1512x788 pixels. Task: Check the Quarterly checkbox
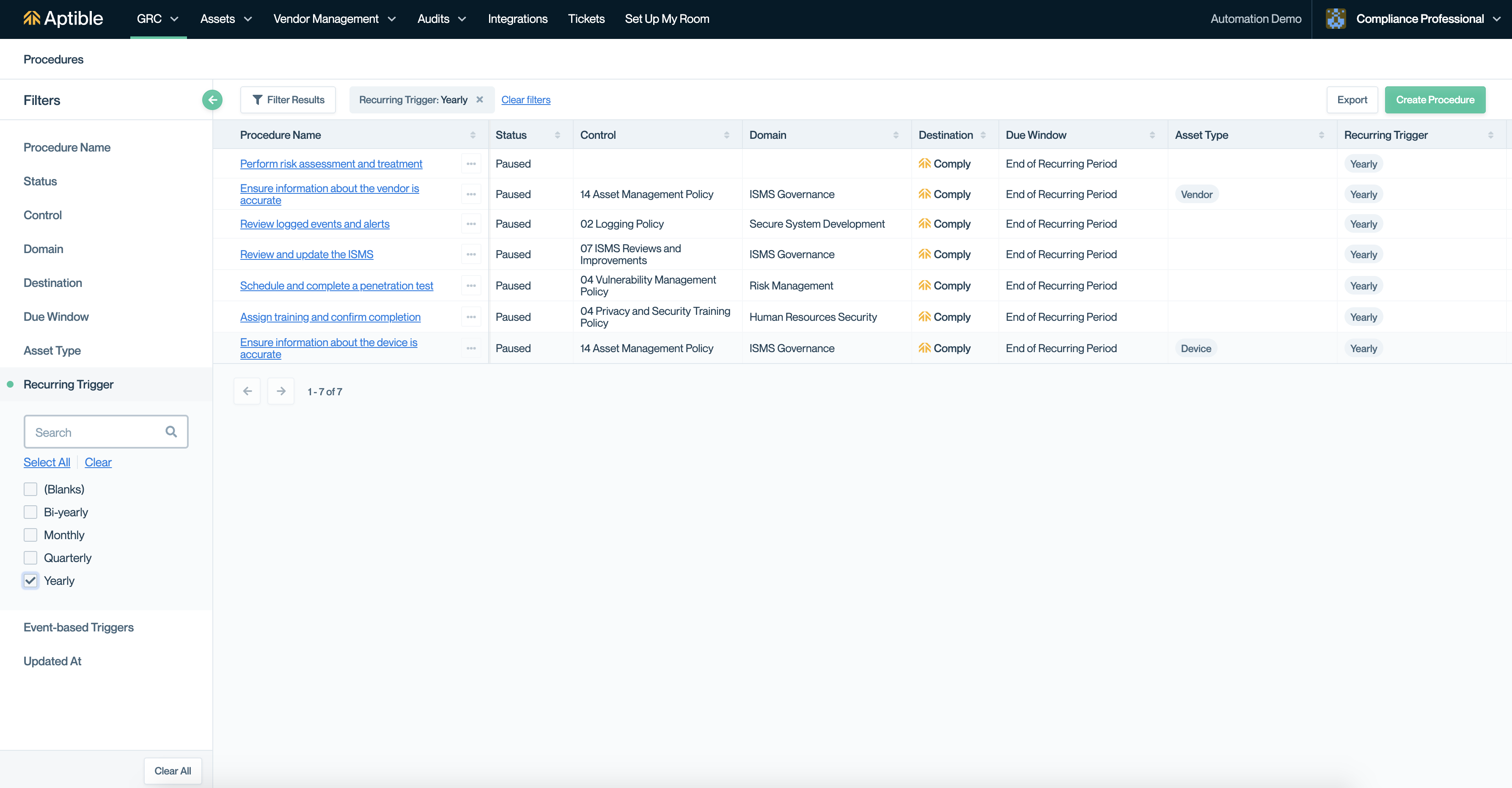coord(30,557)
